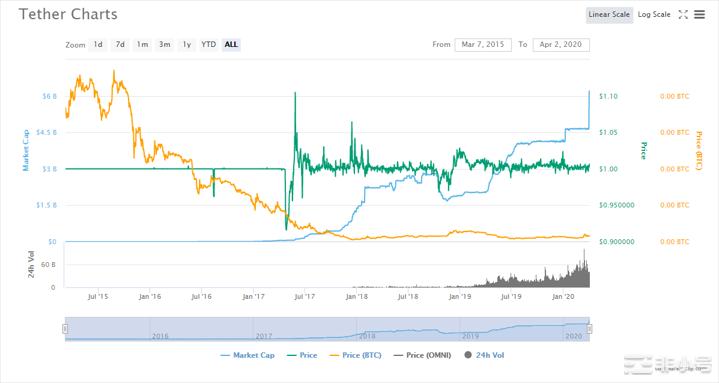
Task: Switch to Linear Scale
Action: click(609, 15)
